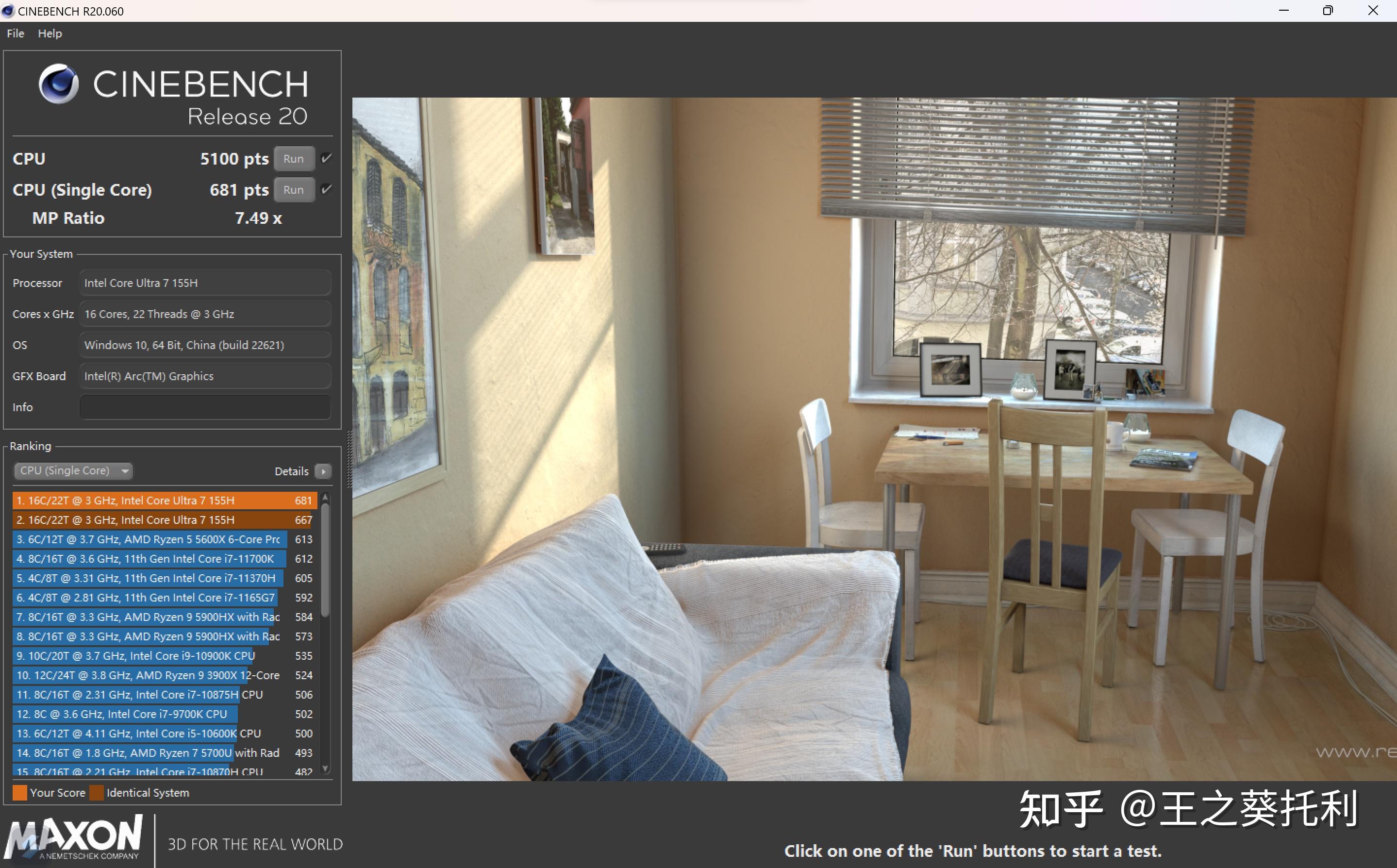Select ranking entry 1 with score 681
This screenshot has width=1397, height=868.
[x=165, y=501]
